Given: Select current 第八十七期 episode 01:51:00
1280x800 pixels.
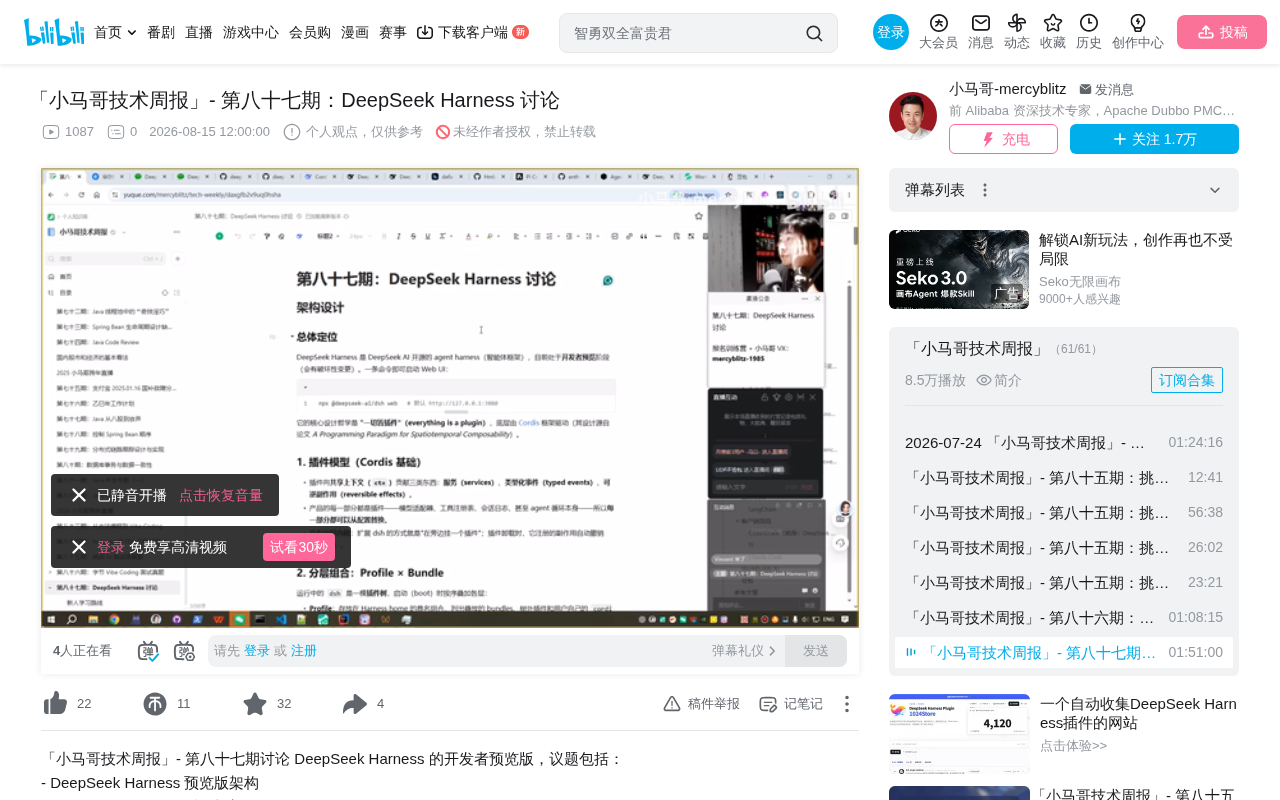Looking at the screenshot, I should [1064, 652].
